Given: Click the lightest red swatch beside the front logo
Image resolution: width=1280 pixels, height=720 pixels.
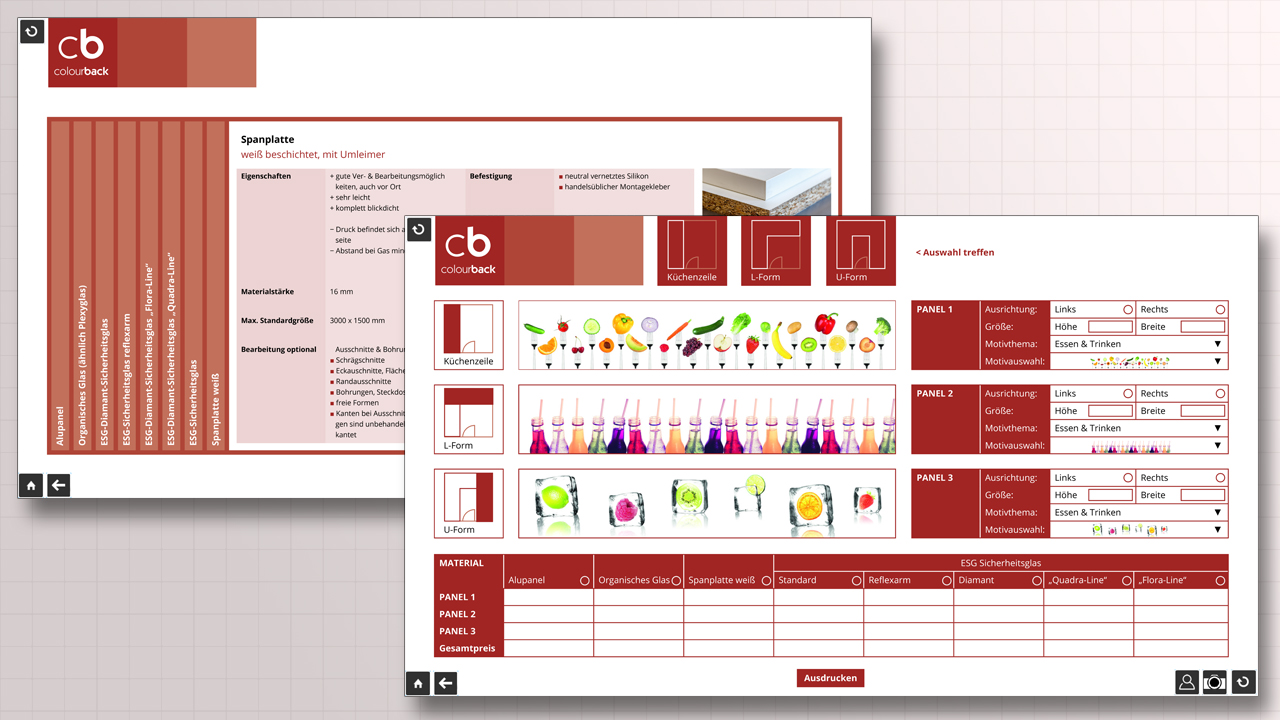Looking at the screenshot, I should coord(608,250).
